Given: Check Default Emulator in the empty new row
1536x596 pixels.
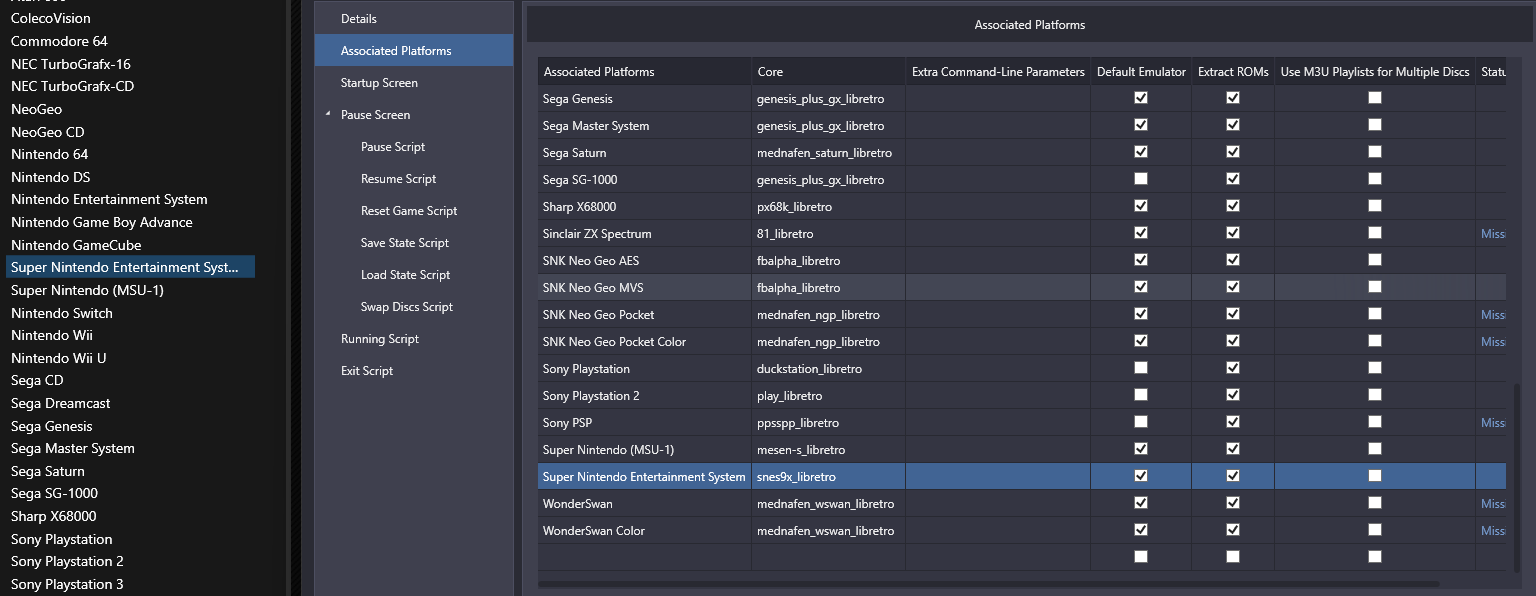Looking at the screenshot, I should coord(1141,557).
